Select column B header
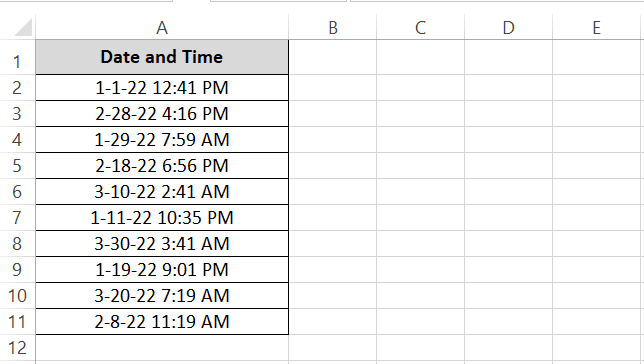Image resolution: width=644 pixels, height=364 pixels. pyautogui.click(x=333, y=28)
